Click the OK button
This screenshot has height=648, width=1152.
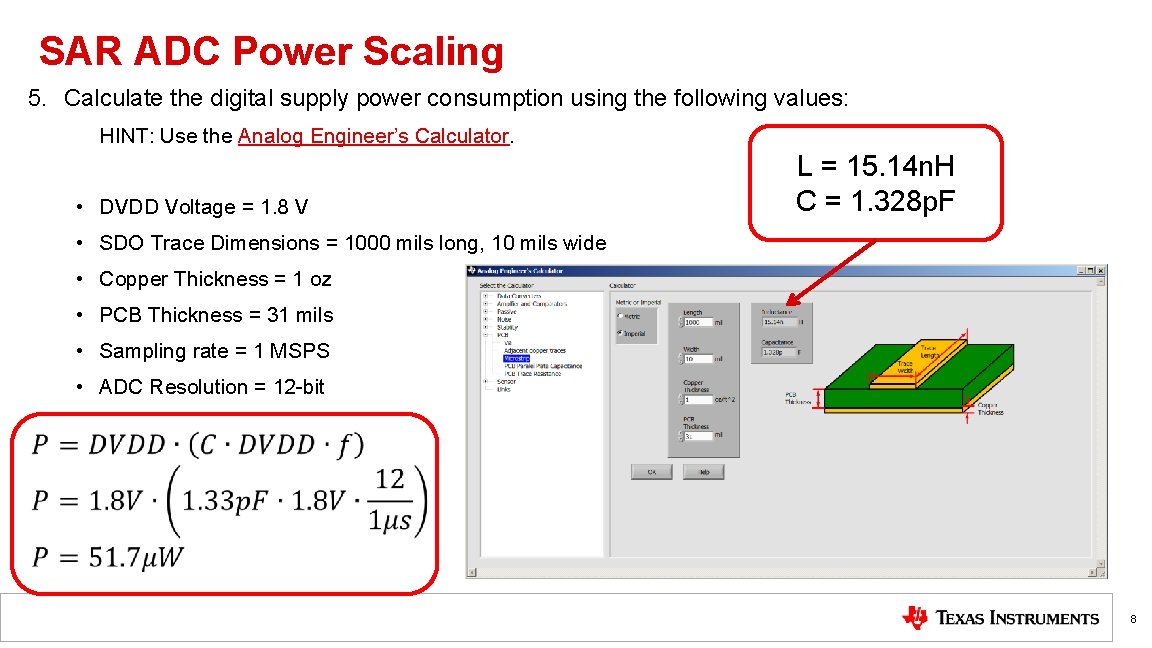(x=652, y=471)
